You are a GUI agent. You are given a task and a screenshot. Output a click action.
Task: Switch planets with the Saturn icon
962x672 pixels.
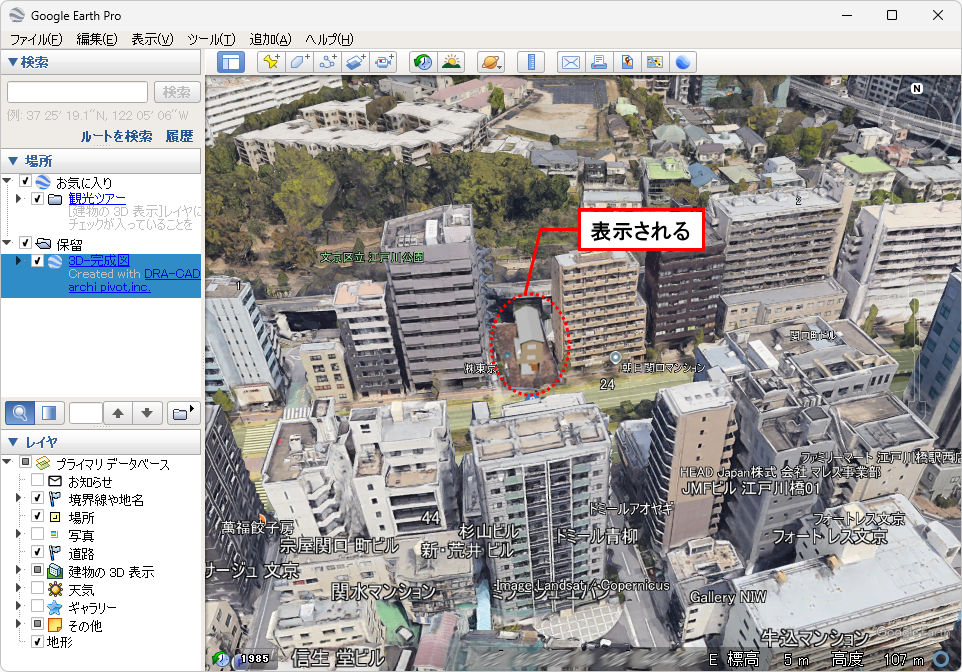[x=491, y=63]
